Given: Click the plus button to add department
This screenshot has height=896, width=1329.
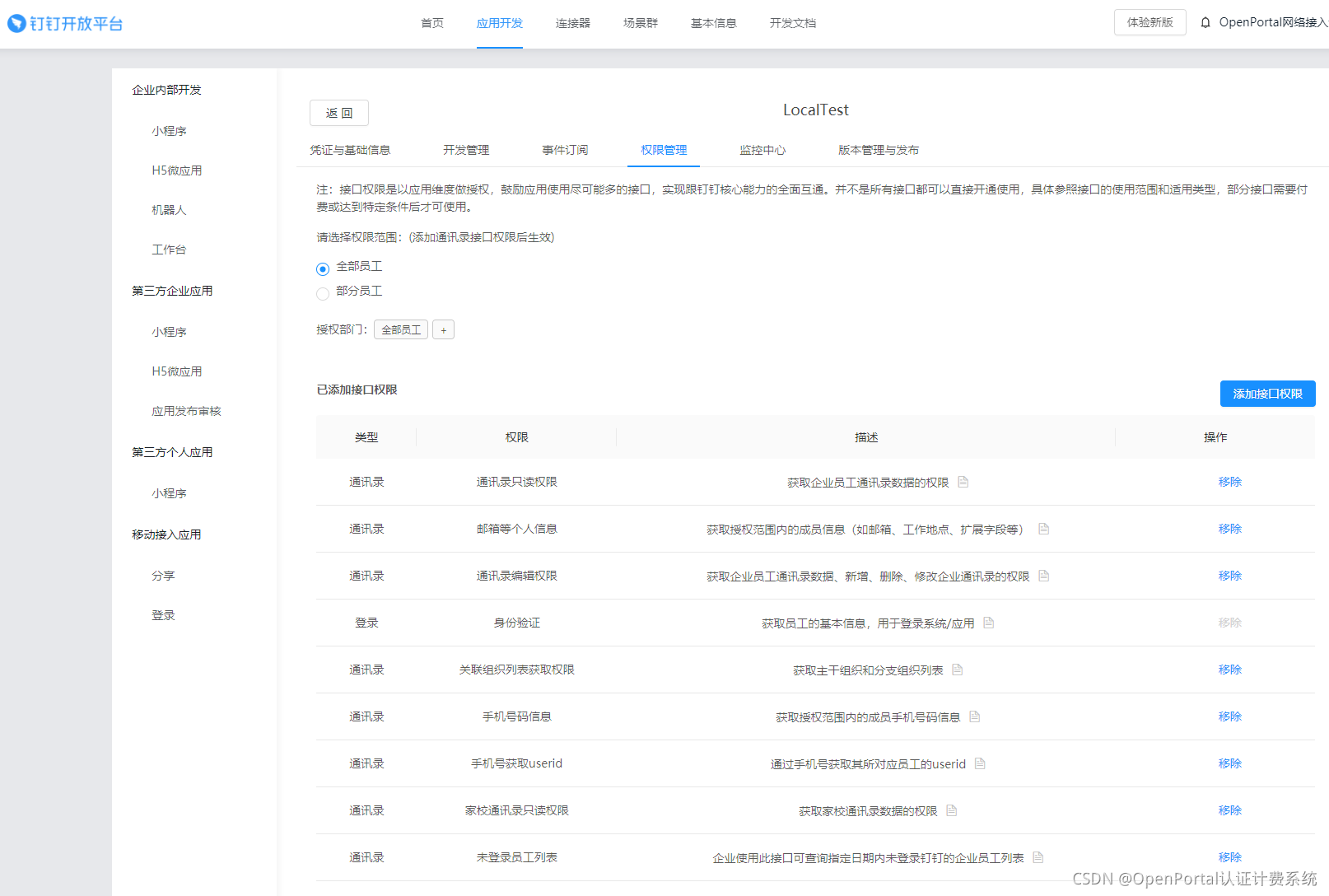Looking at the screenshot, I should 443,330.
